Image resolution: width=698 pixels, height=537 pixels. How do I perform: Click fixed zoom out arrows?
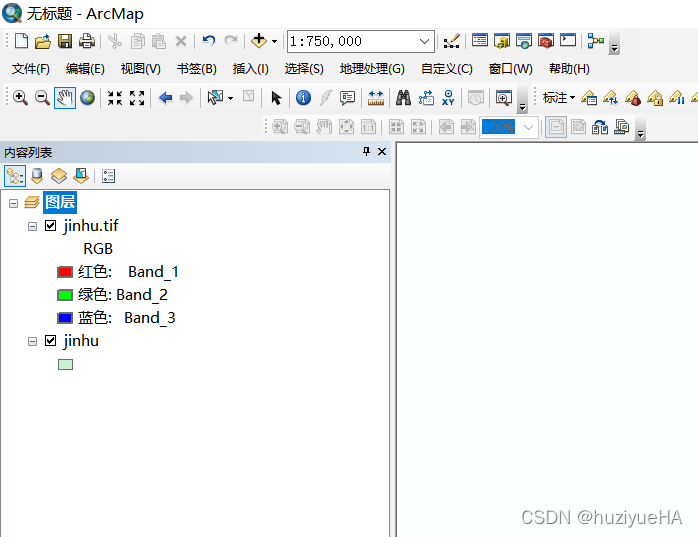(137, 98)
